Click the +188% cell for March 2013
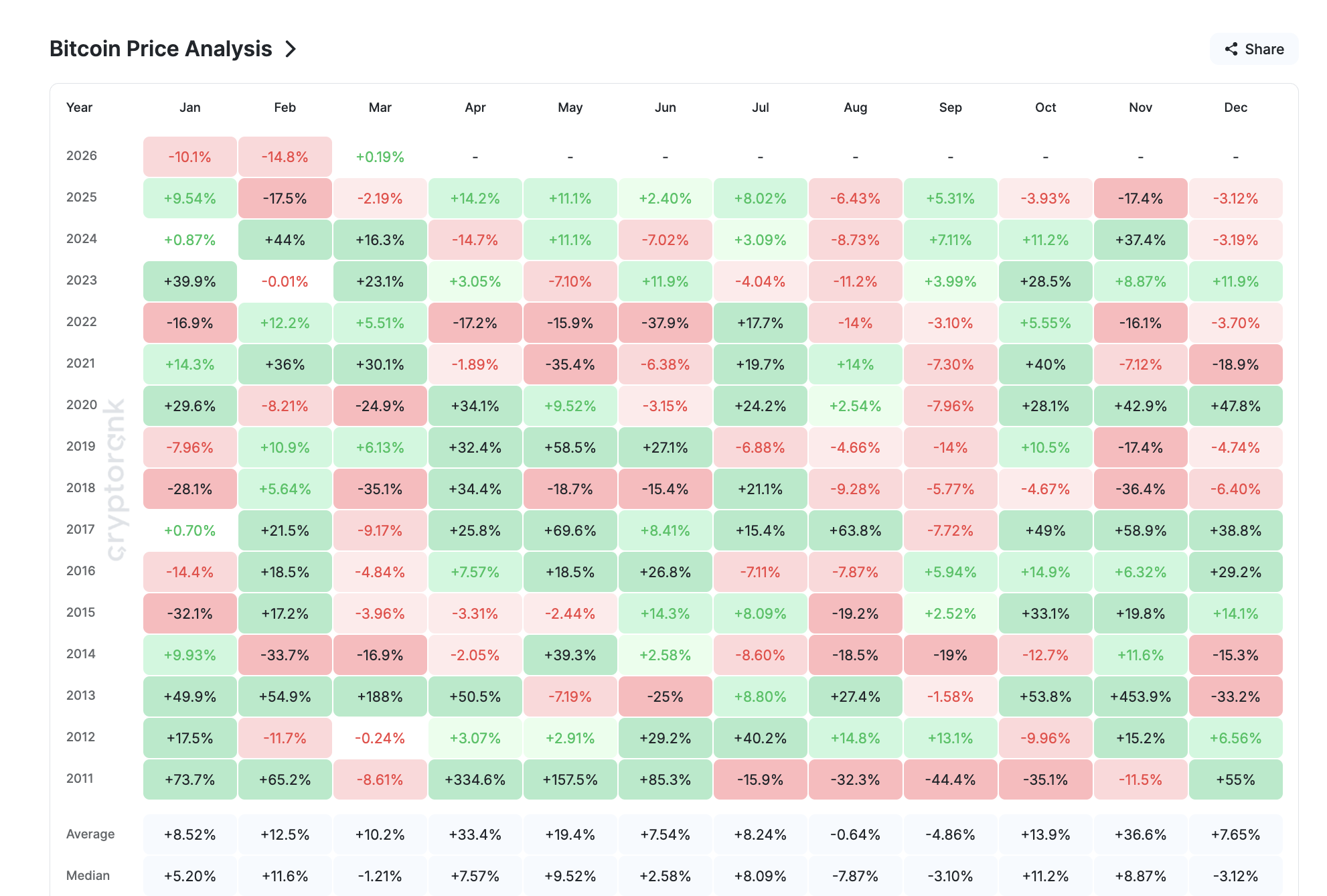This screenshot has width=1327, height=896. click(380, 696)
